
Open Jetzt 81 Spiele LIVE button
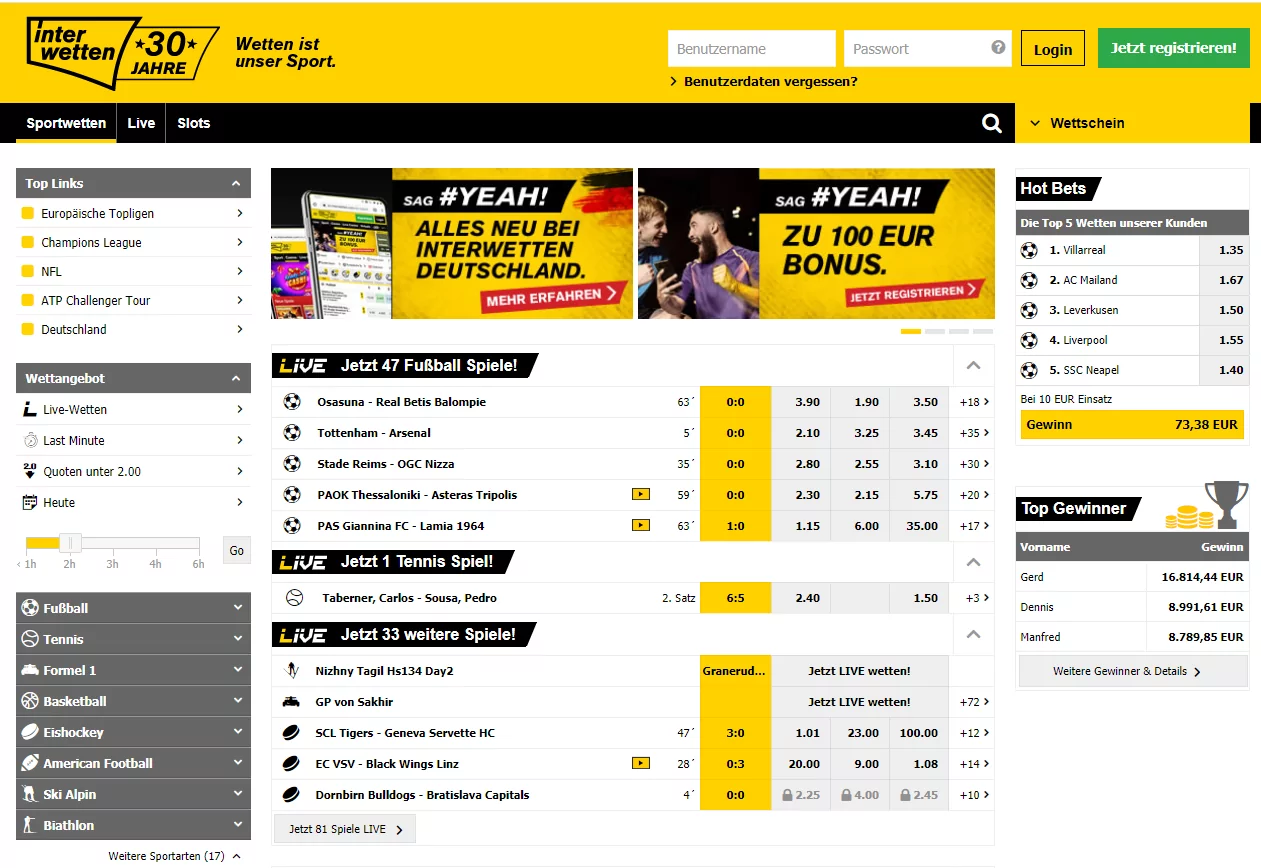point(345,829)
